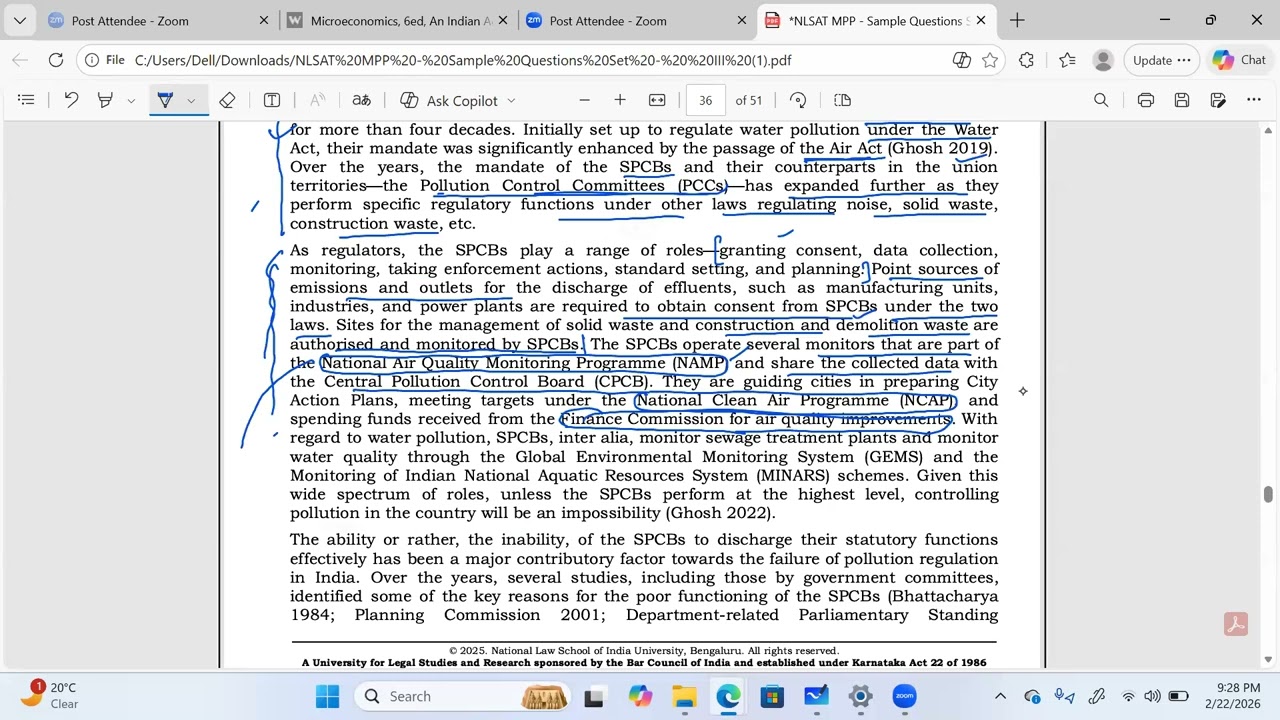Launch Copilot from the taskbar

[x=640, y=696]
